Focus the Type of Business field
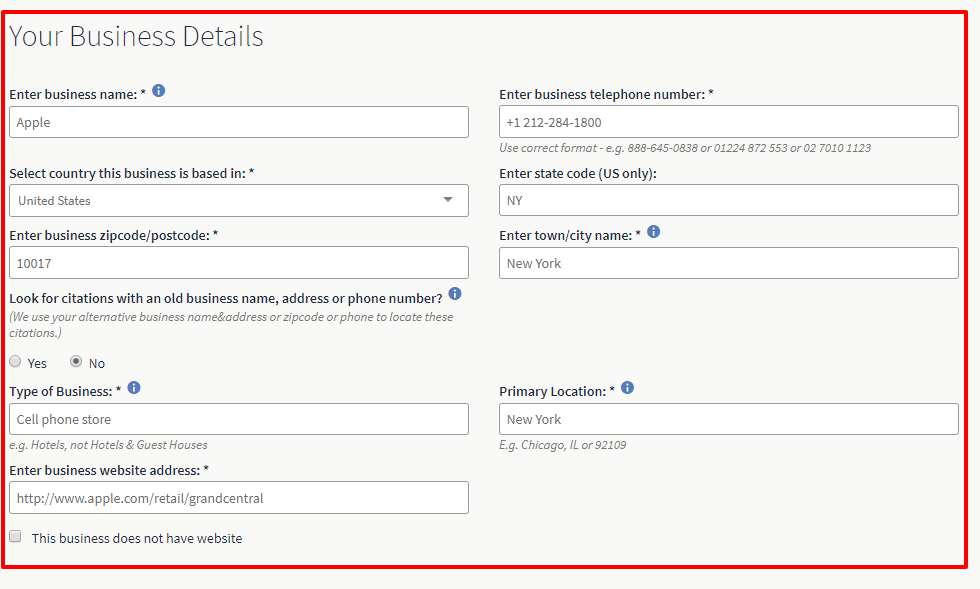Screen dimensions: 980x589 tap(239, 419)
